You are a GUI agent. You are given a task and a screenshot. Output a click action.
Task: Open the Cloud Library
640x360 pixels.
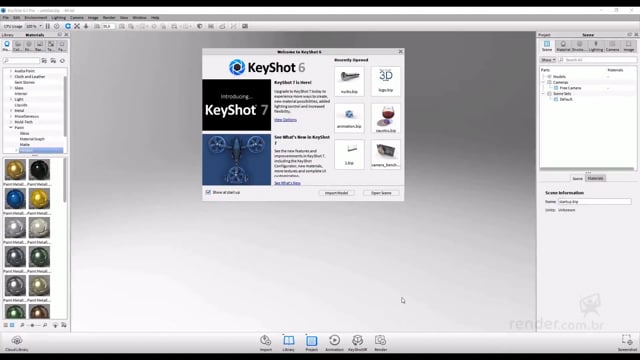tap(17, 343)
